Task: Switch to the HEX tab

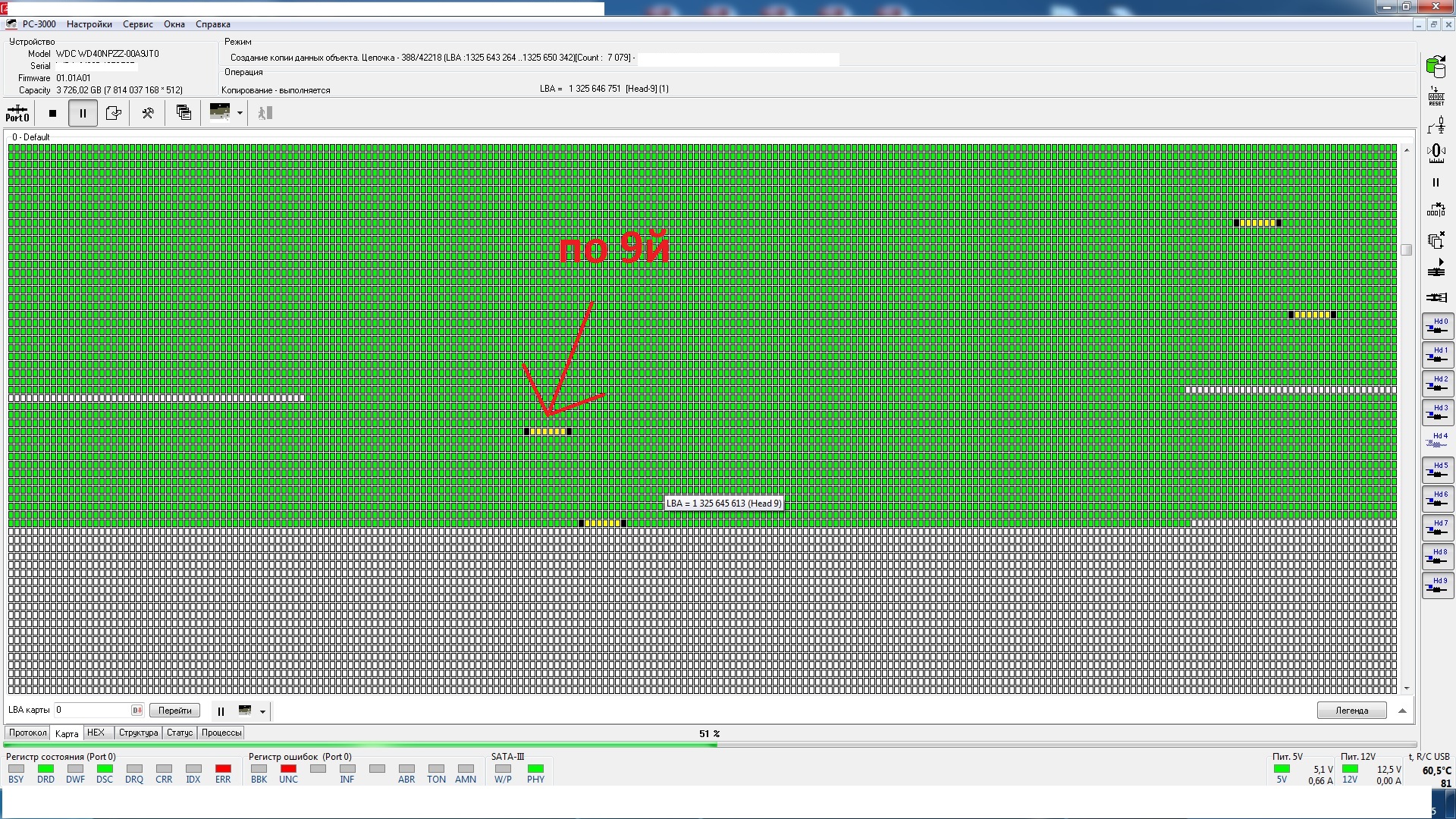Action: point(96,733)
